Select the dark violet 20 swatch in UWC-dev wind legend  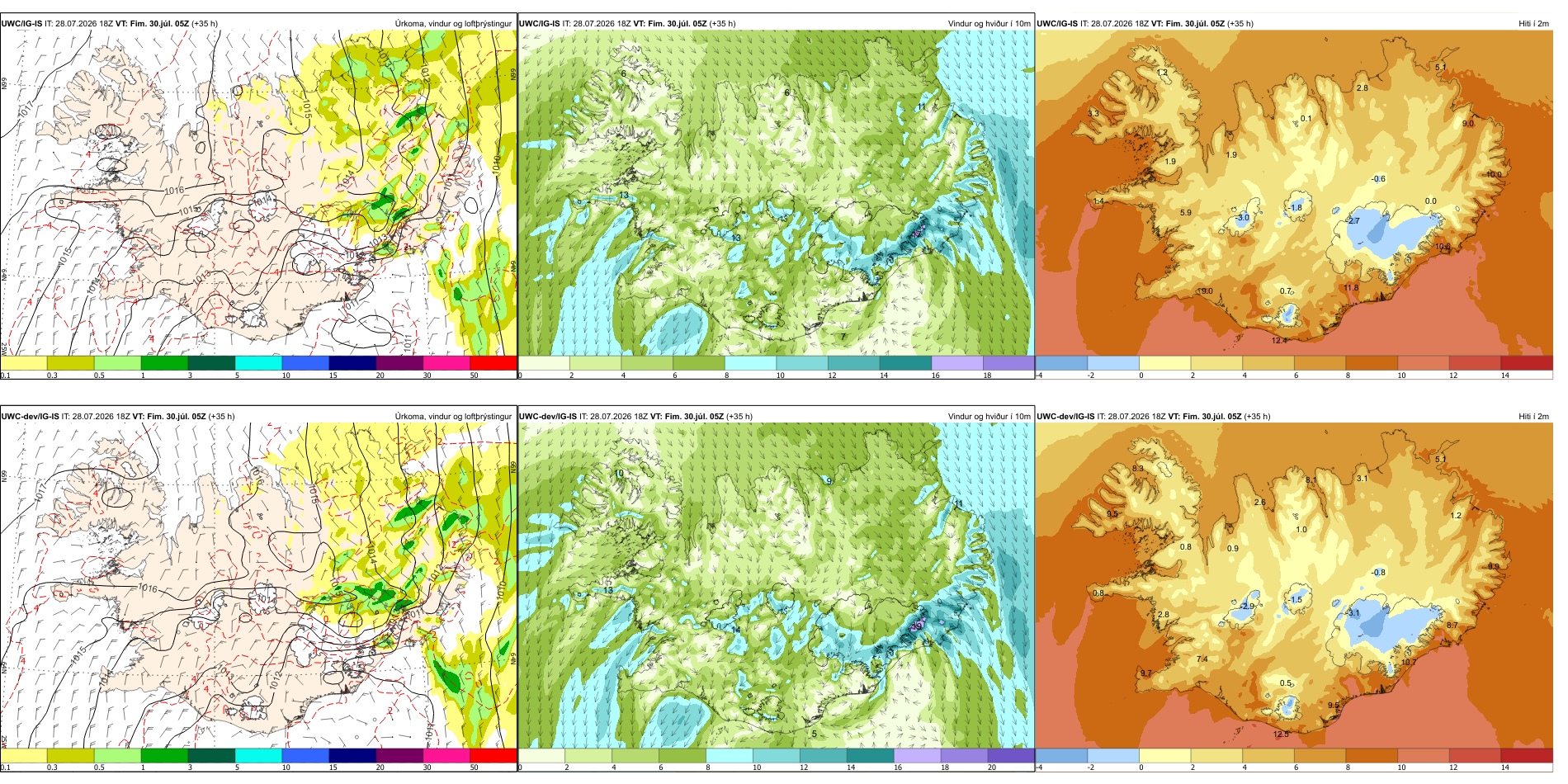click(x=1010, y=755)
